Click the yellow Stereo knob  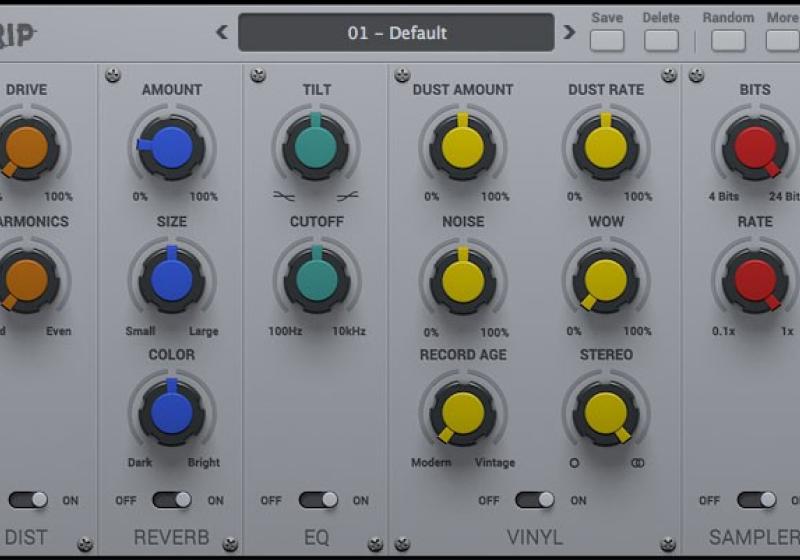(x=605, y=412)
